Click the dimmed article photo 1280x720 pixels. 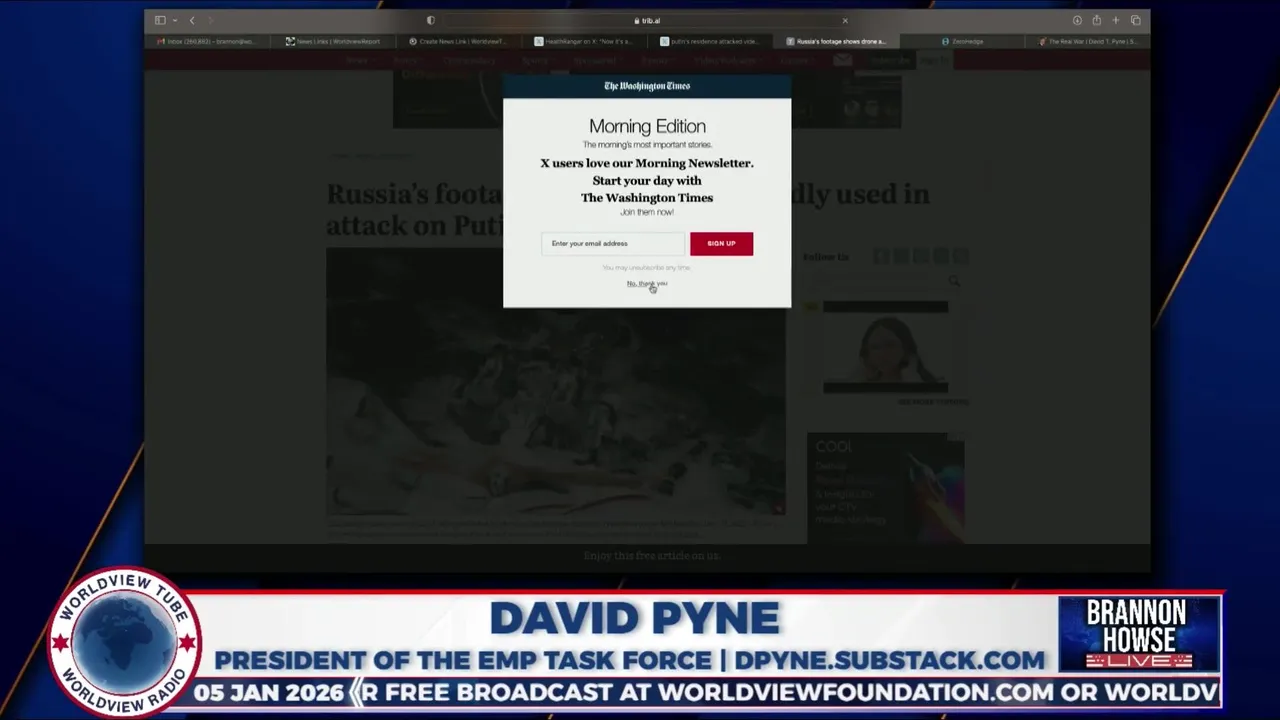click(x=555, y=381)
